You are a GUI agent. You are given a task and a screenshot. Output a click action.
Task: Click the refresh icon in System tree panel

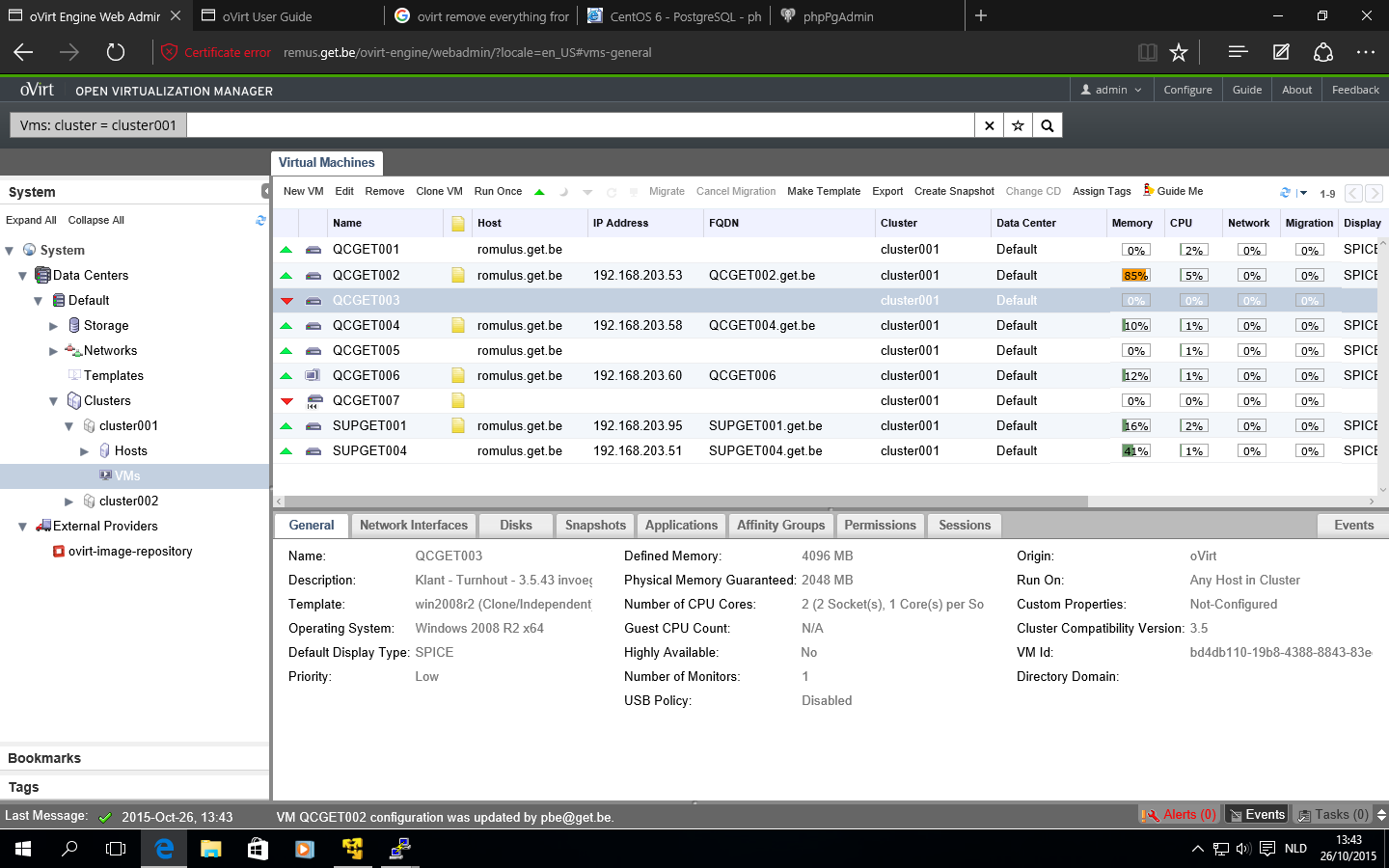[260, 220]
